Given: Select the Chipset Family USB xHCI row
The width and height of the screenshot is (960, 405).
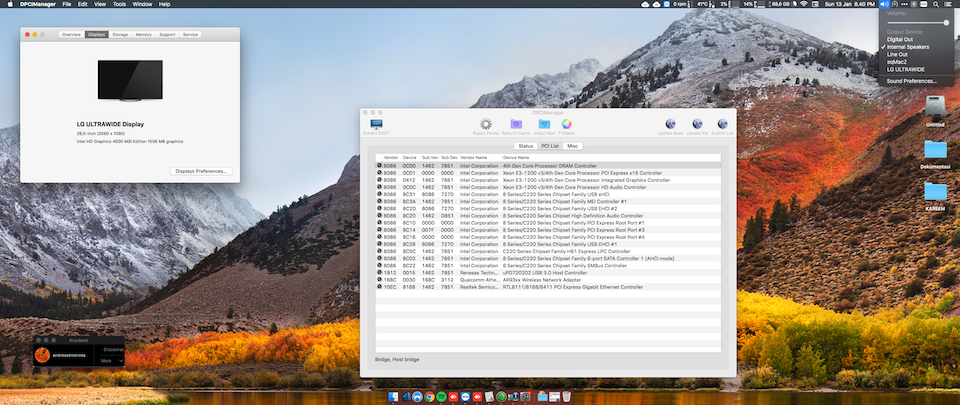Looking at the screenshot, I should (x=548, y=195).
